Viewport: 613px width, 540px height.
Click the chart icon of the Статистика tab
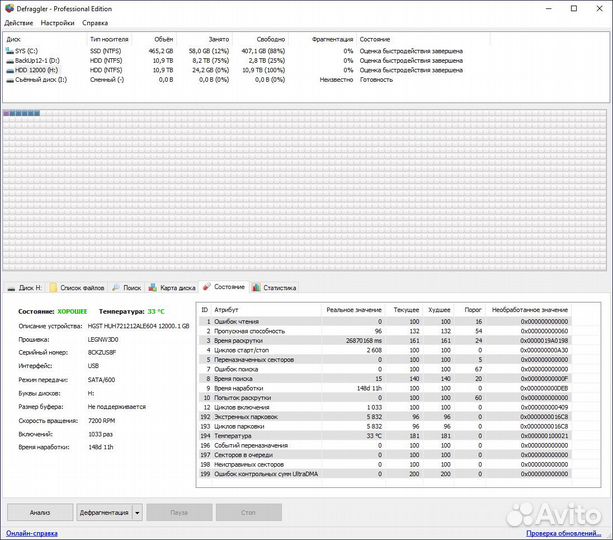pos(256,288)
